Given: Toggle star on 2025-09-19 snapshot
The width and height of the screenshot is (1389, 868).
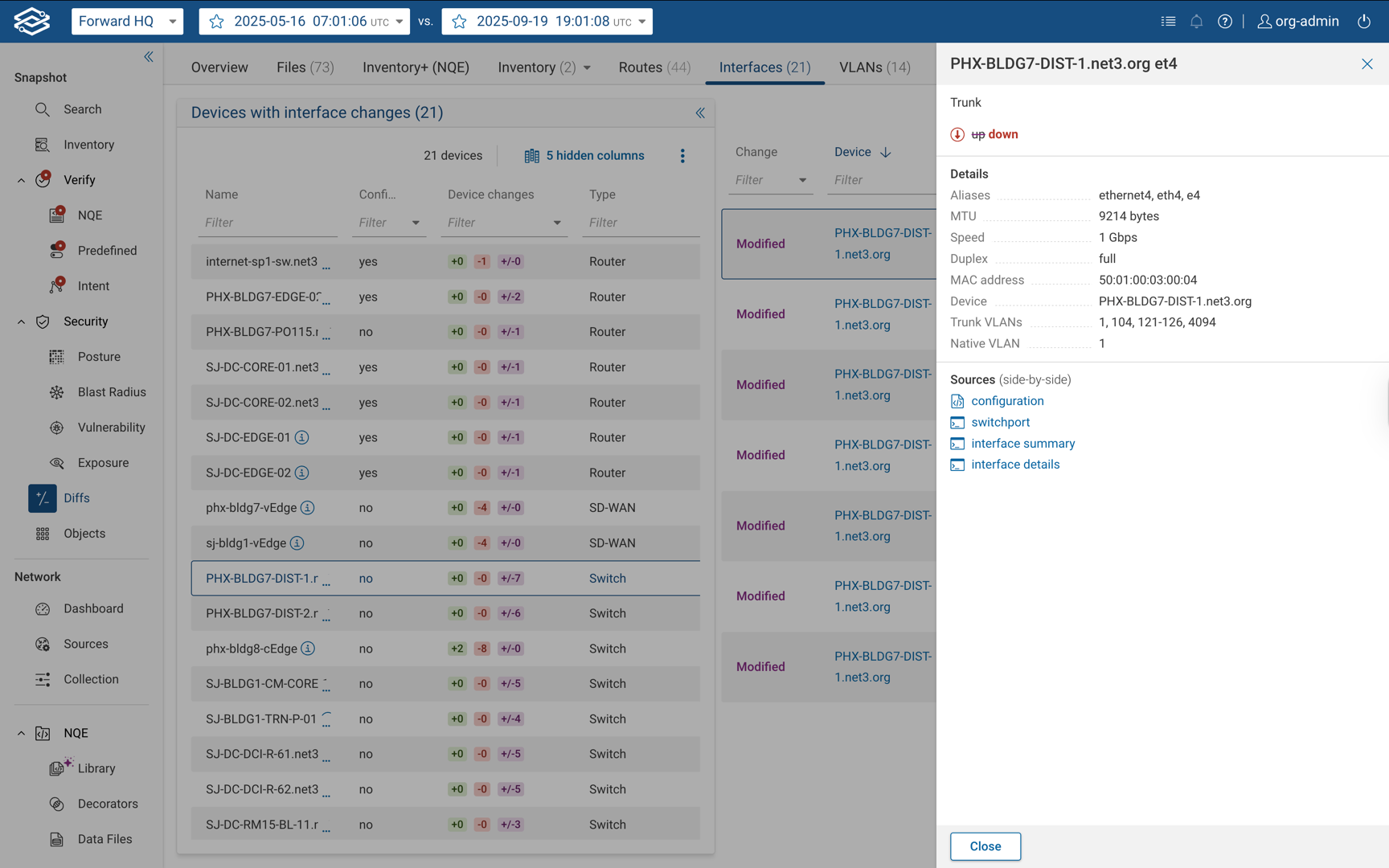Looking at the screenshot, I should pyautogui.click(x=460, y=22).
